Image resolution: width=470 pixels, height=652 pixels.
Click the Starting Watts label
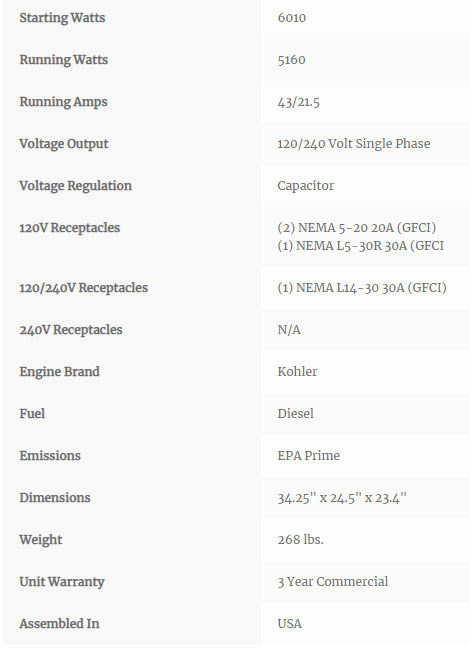coord(62,18)
